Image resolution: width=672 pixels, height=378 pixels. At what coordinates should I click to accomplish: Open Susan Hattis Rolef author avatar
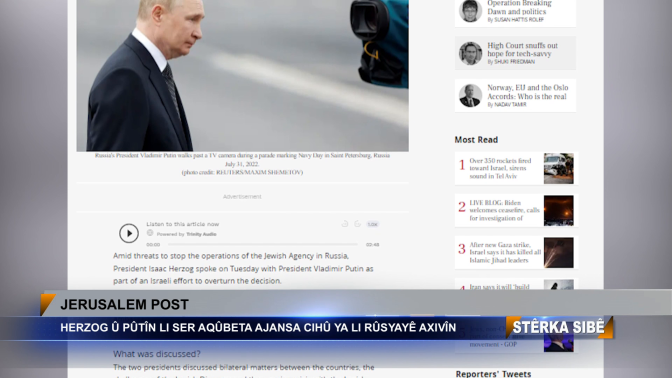(470, 10)
